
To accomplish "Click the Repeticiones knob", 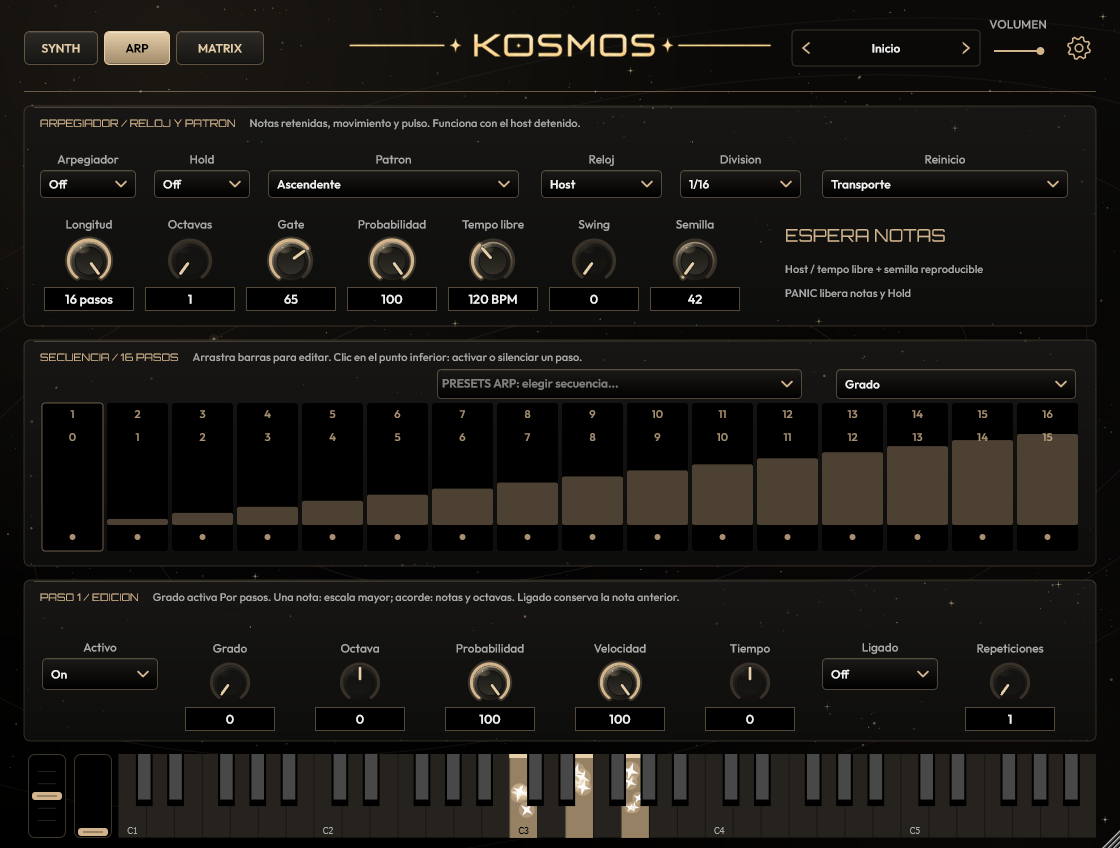I will point(1010,682).
